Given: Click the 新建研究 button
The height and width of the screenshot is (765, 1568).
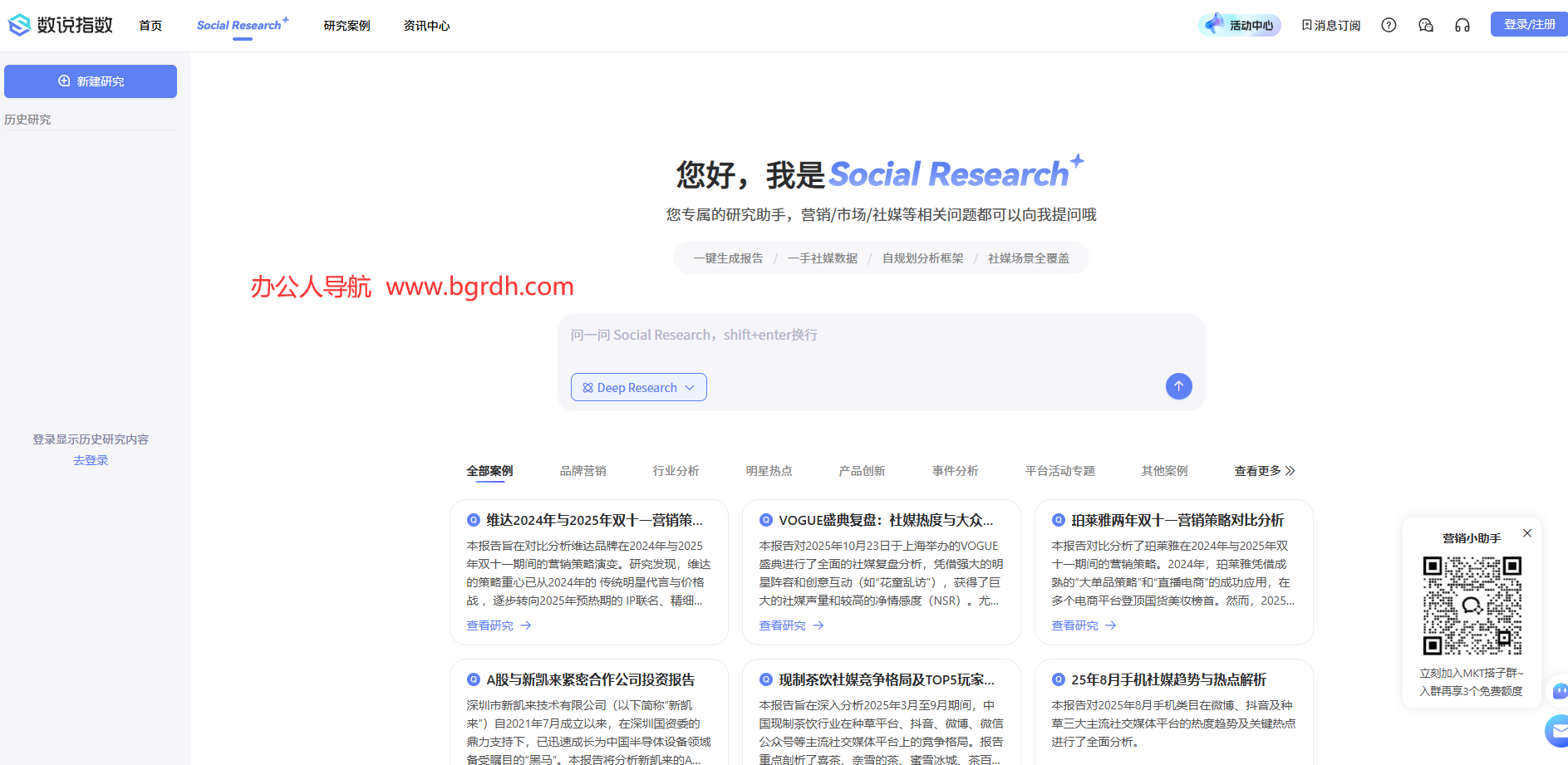Looking at the screenshot, I should (90, 81).
